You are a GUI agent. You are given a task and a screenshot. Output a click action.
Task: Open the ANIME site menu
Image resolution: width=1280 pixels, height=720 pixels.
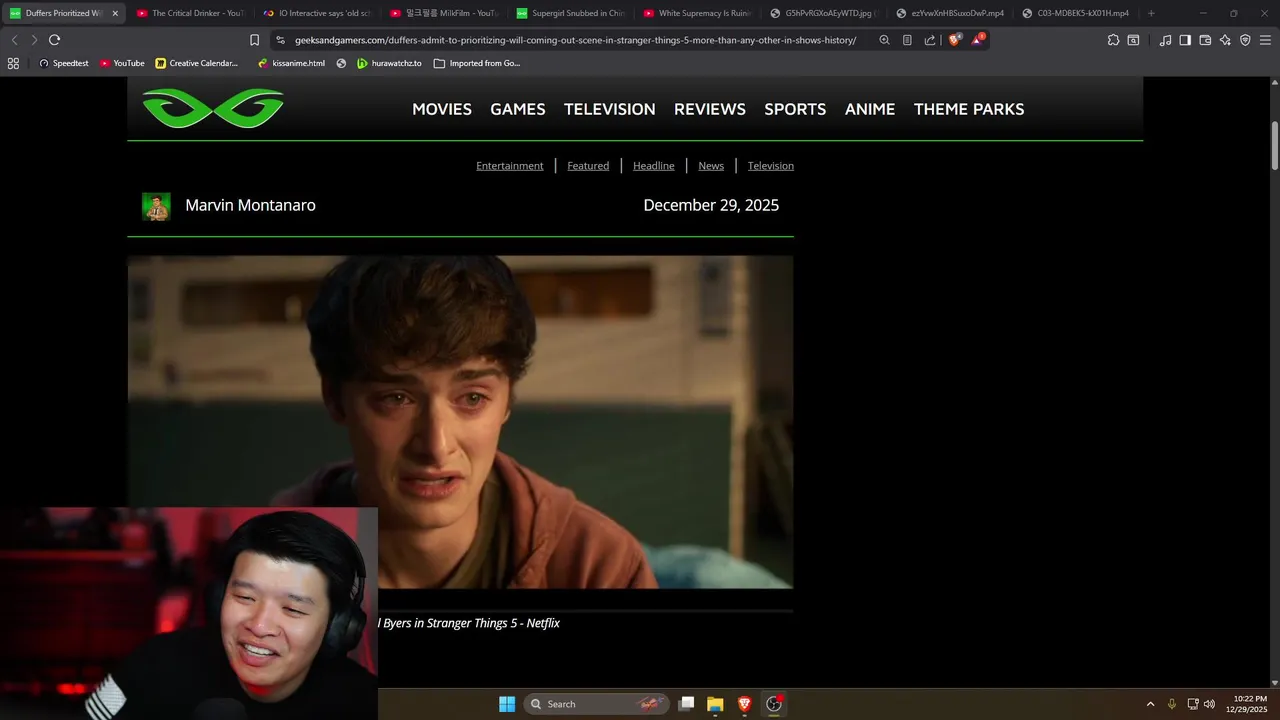coord(870,109)
